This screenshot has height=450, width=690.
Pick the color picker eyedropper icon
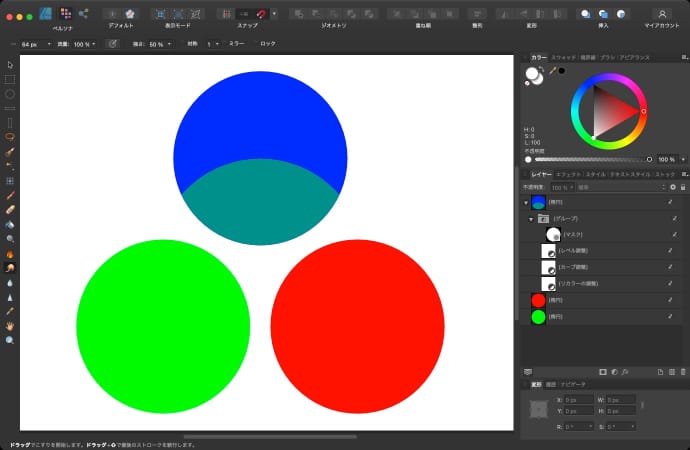[x=552, y=71]
